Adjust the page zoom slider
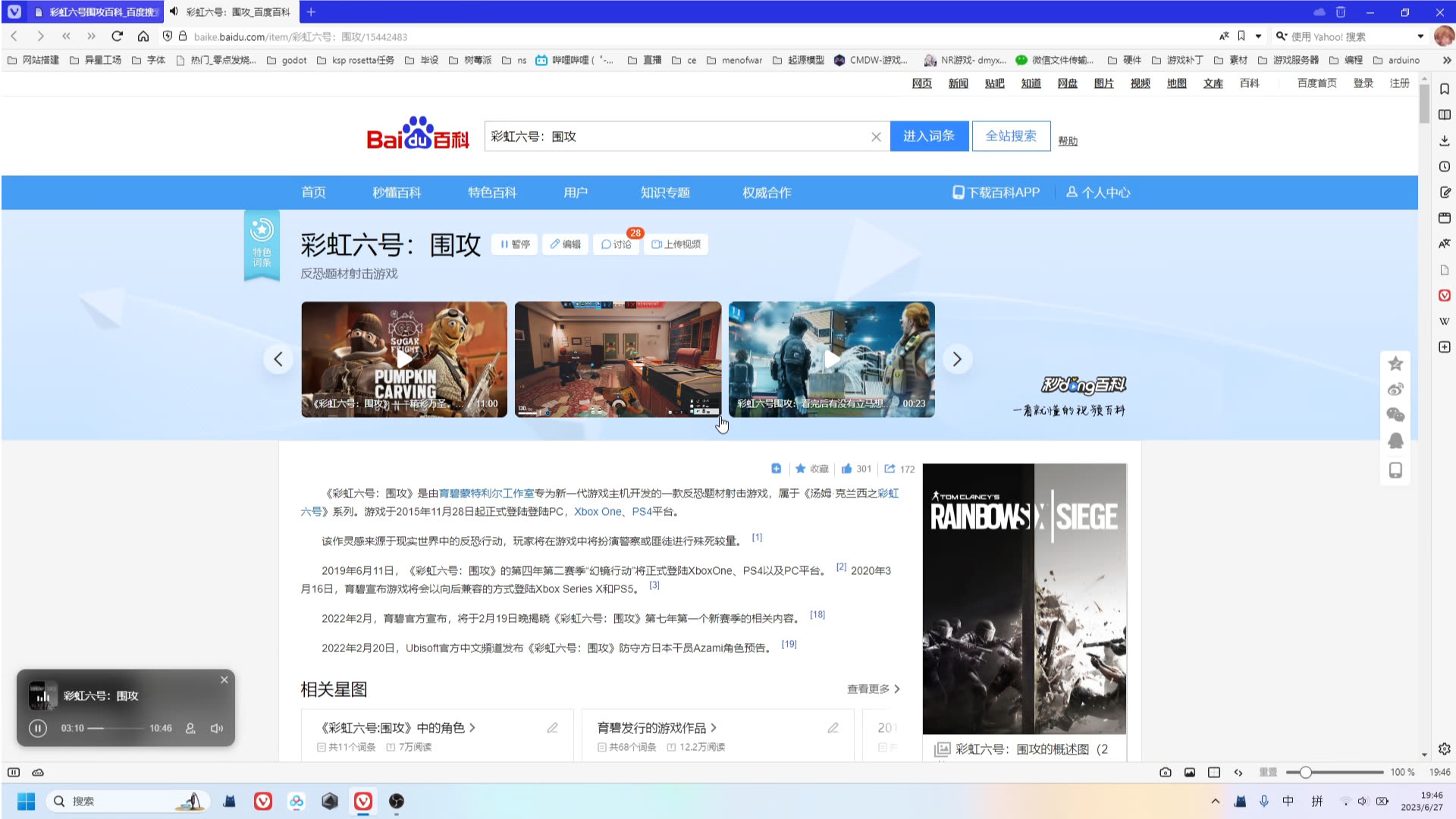Viewport: 1456px width, 819px height. [x=1335, y=772]
